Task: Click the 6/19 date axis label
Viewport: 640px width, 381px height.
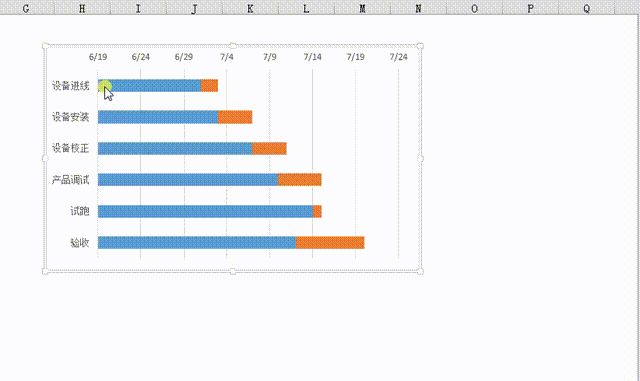Action: 98,57
